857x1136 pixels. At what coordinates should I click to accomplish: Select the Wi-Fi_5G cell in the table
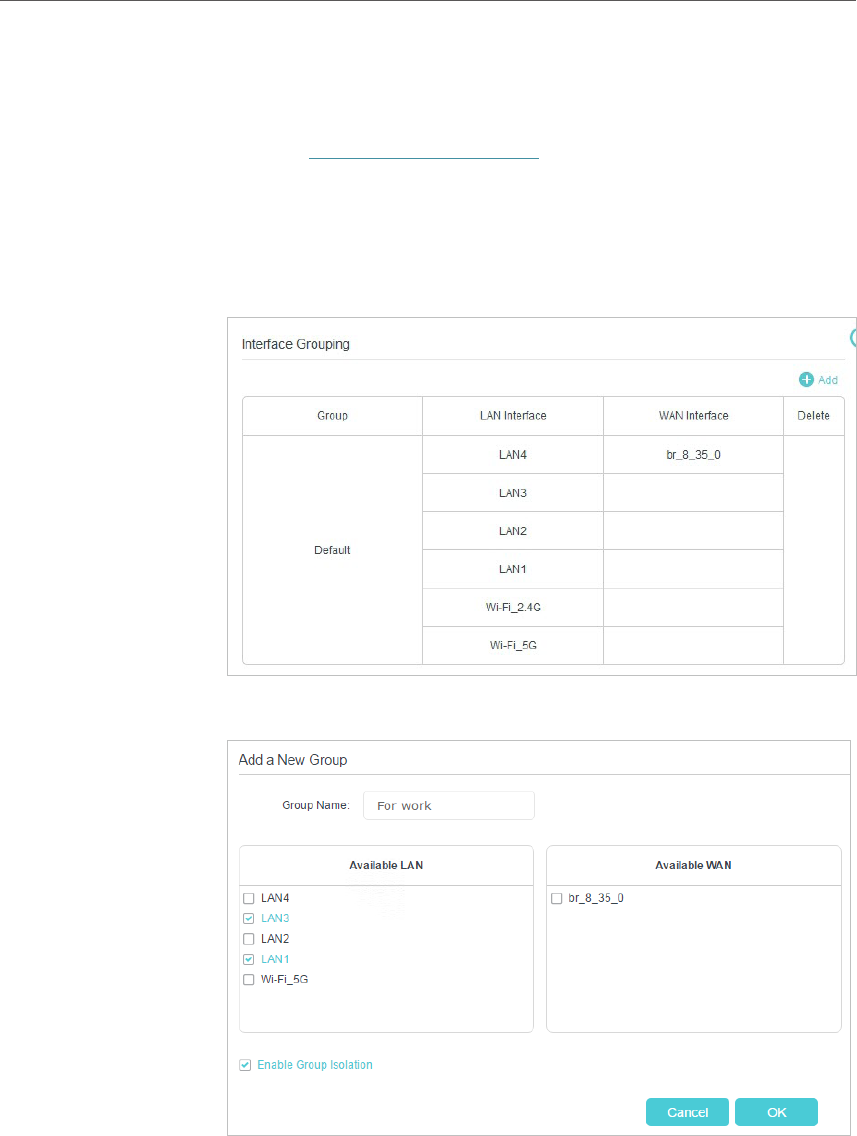pos(513,646)
